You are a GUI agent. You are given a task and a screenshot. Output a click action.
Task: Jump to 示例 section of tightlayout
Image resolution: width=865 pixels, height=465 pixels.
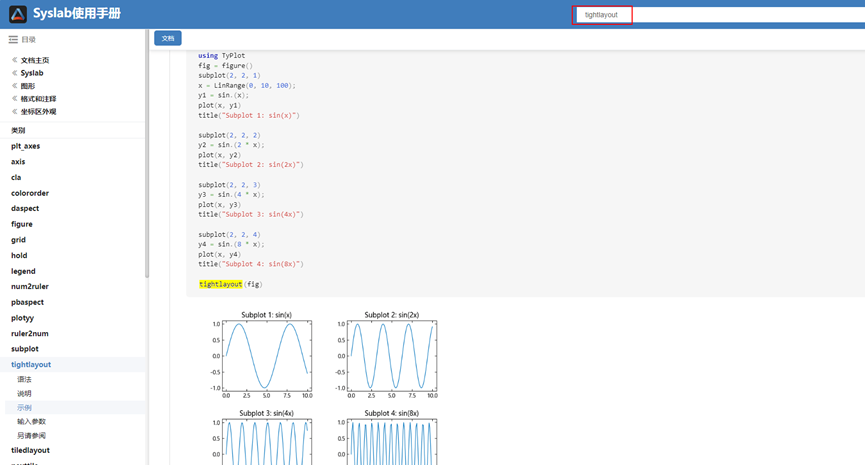24,408
